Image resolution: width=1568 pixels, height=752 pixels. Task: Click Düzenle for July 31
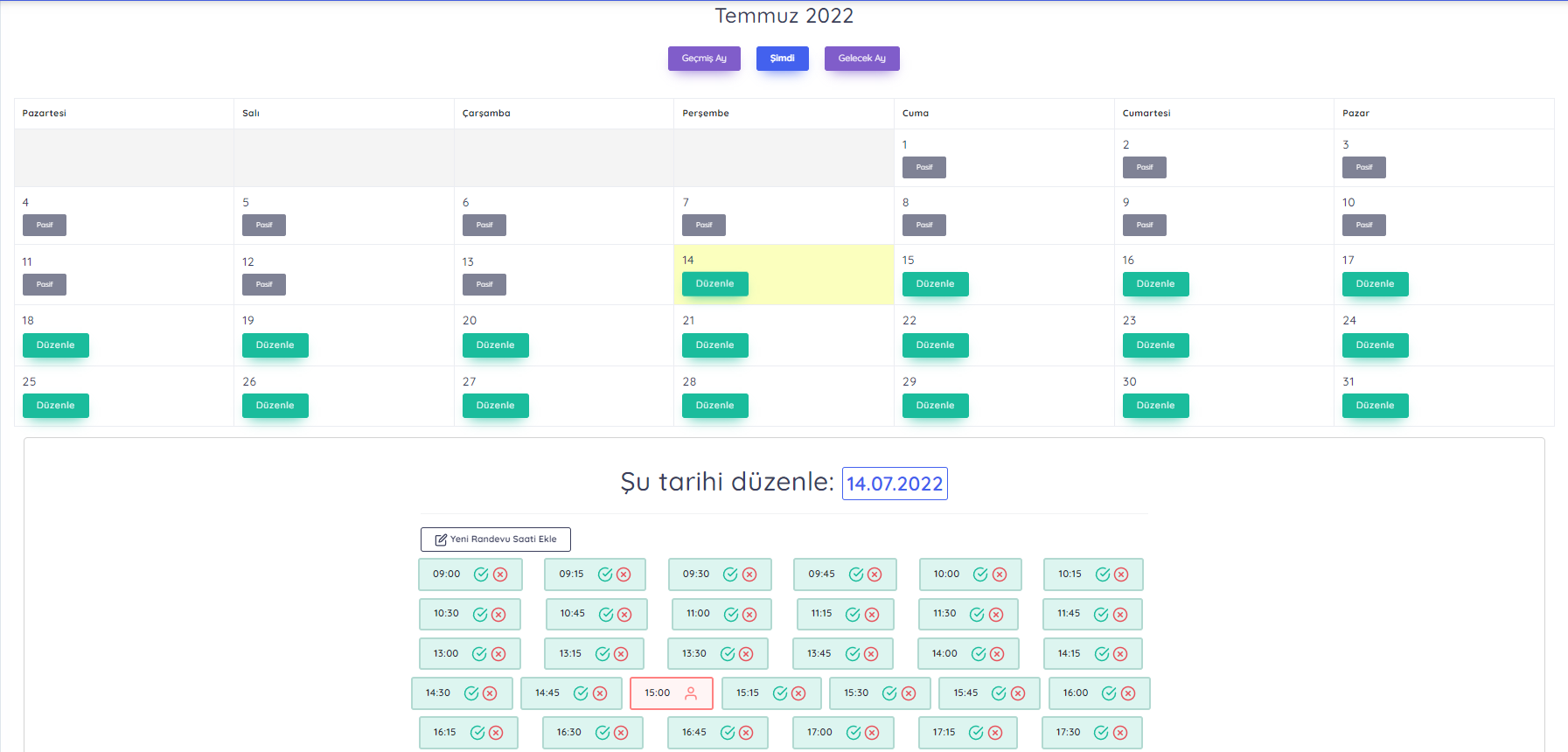pos(1376,406)
